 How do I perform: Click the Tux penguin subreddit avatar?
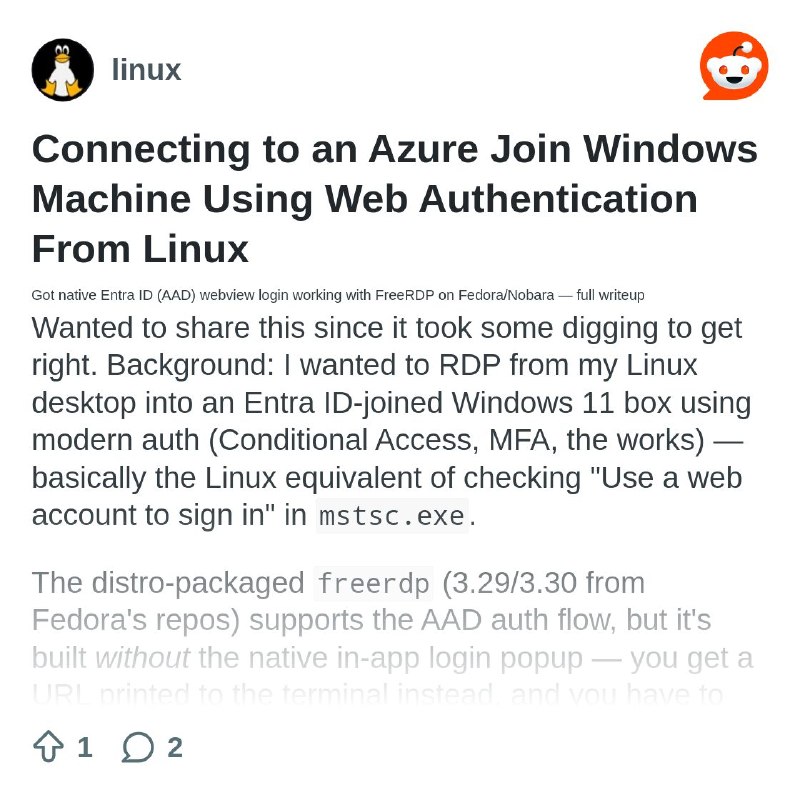[x=63, y=70]
